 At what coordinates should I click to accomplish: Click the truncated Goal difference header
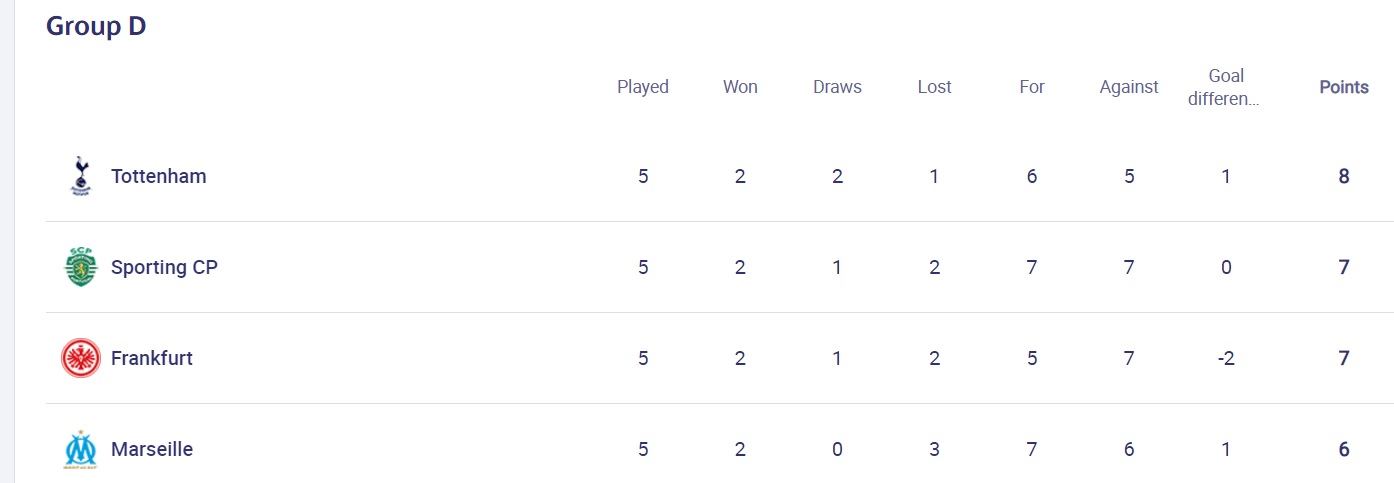coord(1226,87)
